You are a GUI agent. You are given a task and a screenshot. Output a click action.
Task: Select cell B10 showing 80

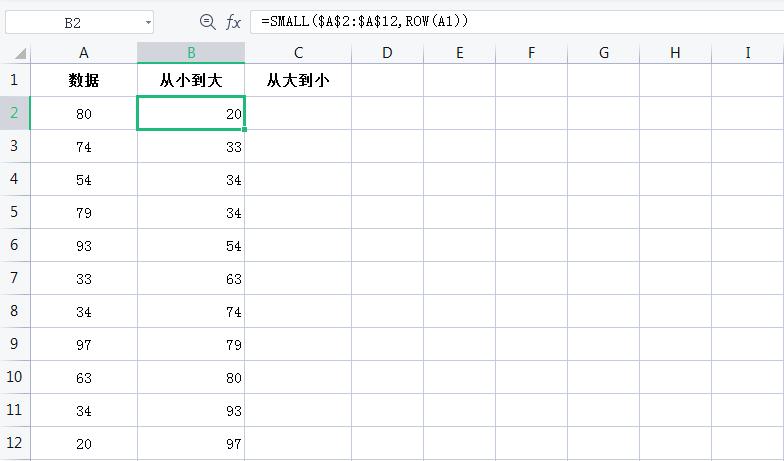[x=191, y=377]
